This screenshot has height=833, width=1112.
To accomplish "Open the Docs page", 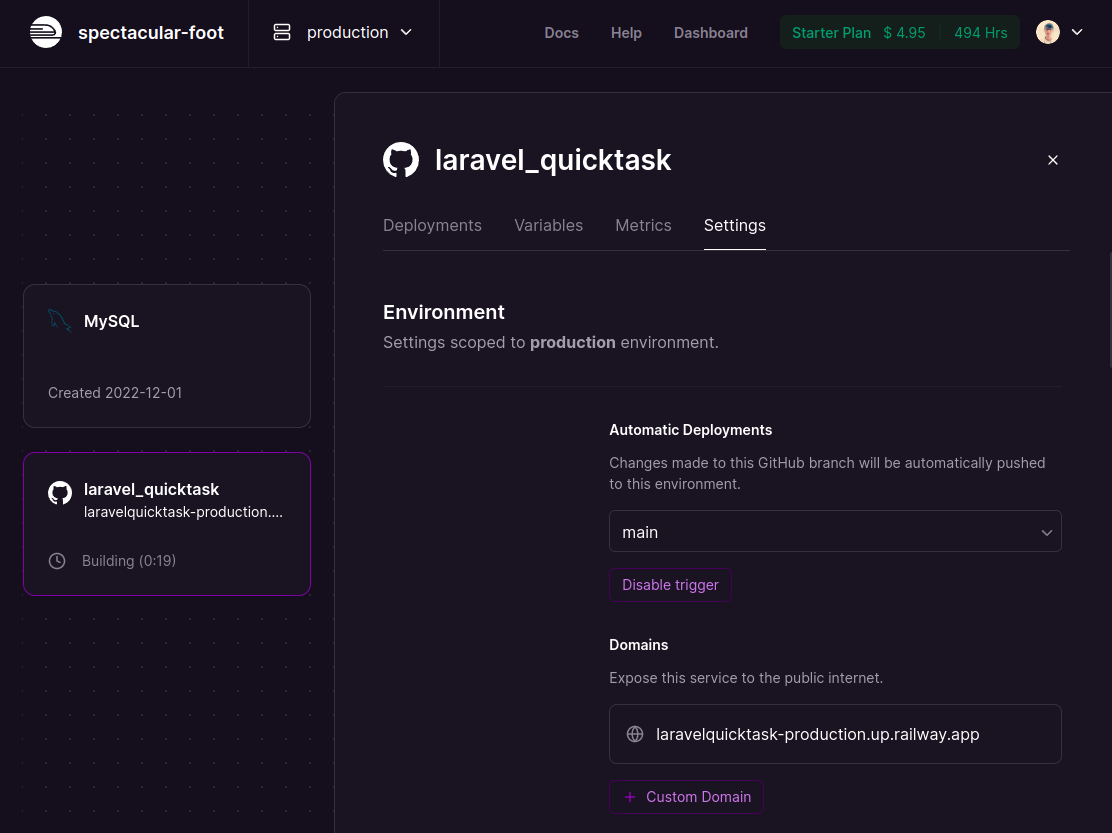I will (561, 32).
